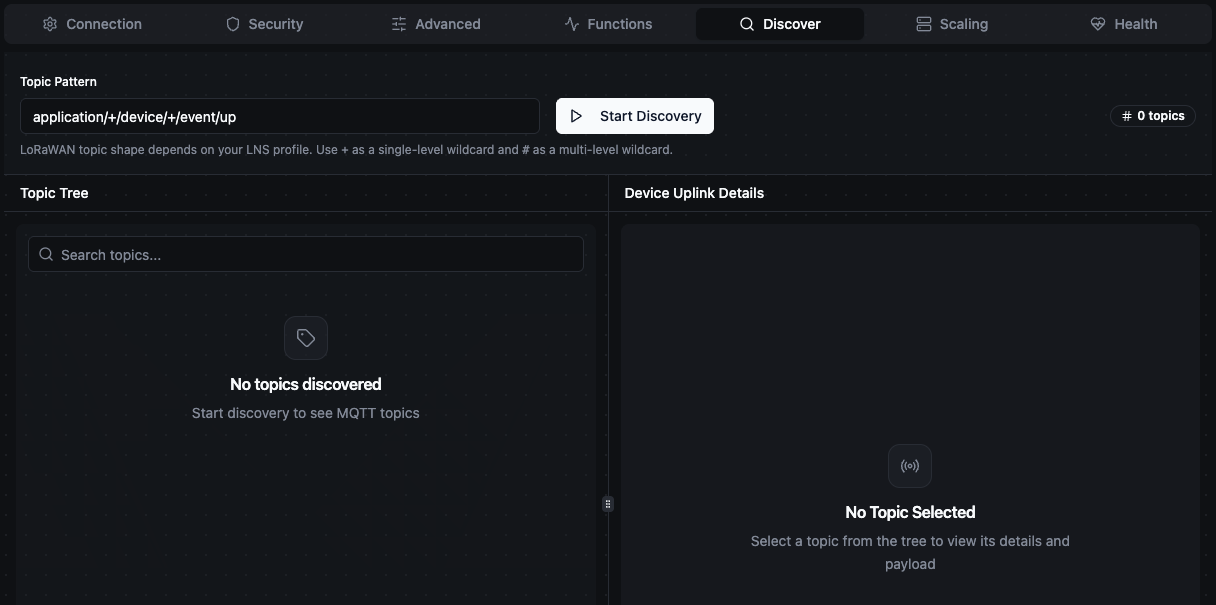Image resolution: width=1216 pixels, height=605 pixels.
Task: Switch to the Health tab
Action: point(1124,24)
